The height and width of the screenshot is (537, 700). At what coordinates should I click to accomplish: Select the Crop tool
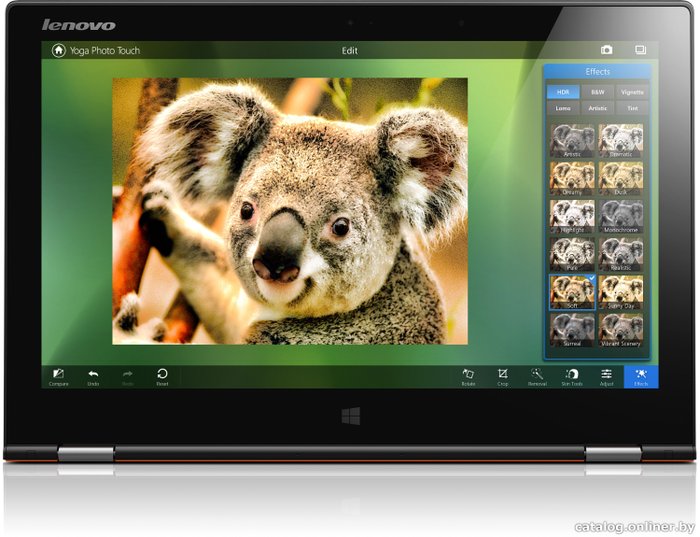click(503, 375)
